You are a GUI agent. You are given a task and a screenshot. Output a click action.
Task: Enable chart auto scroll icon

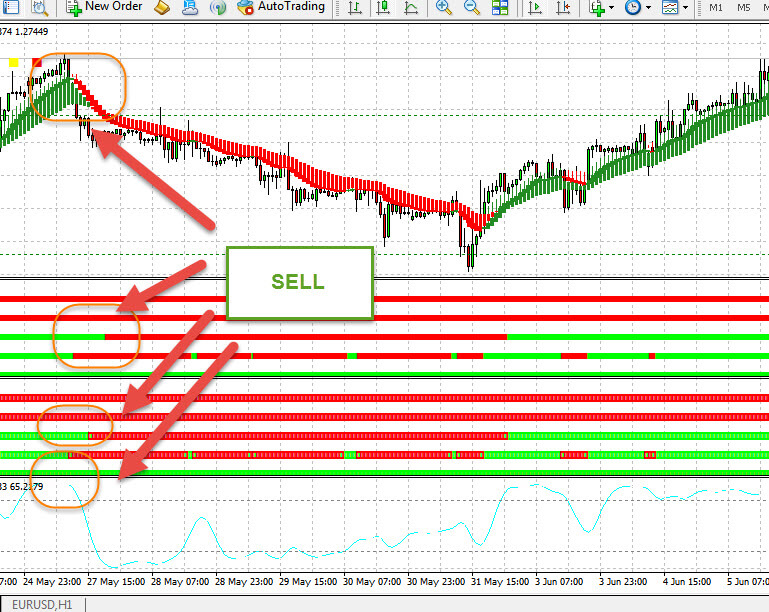(536, 8)
